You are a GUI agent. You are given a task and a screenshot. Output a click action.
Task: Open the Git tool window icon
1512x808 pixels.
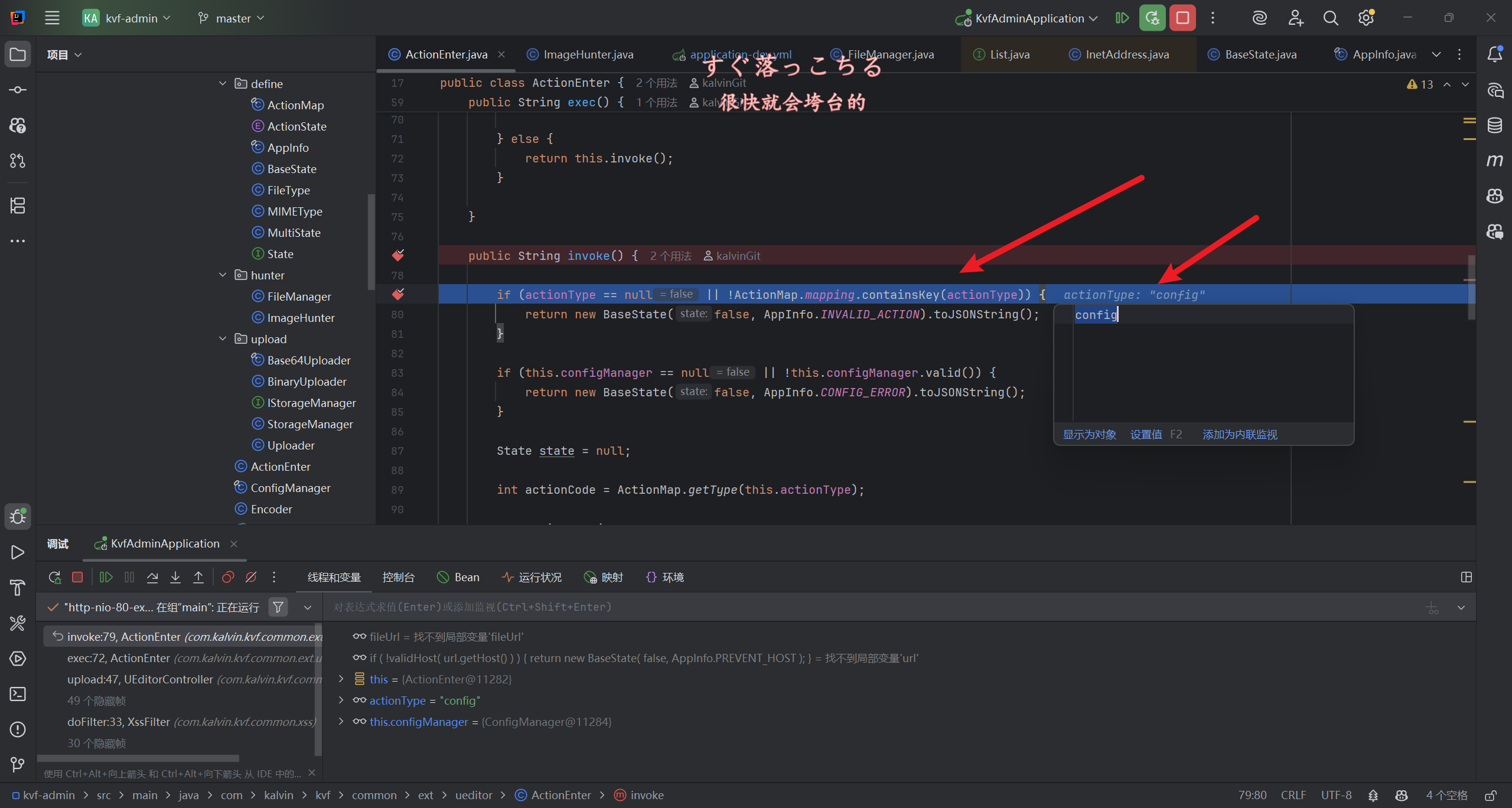click(18, 765)
